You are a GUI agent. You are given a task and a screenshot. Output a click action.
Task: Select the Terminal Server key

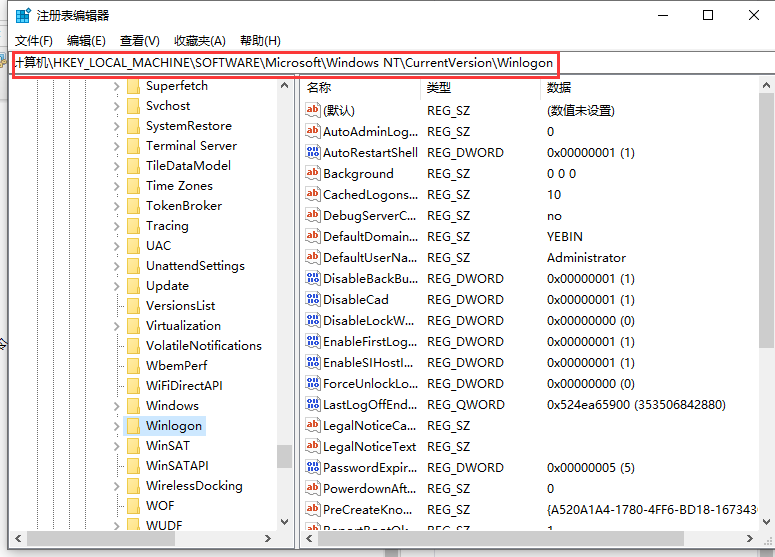click(x=191, y=146)
